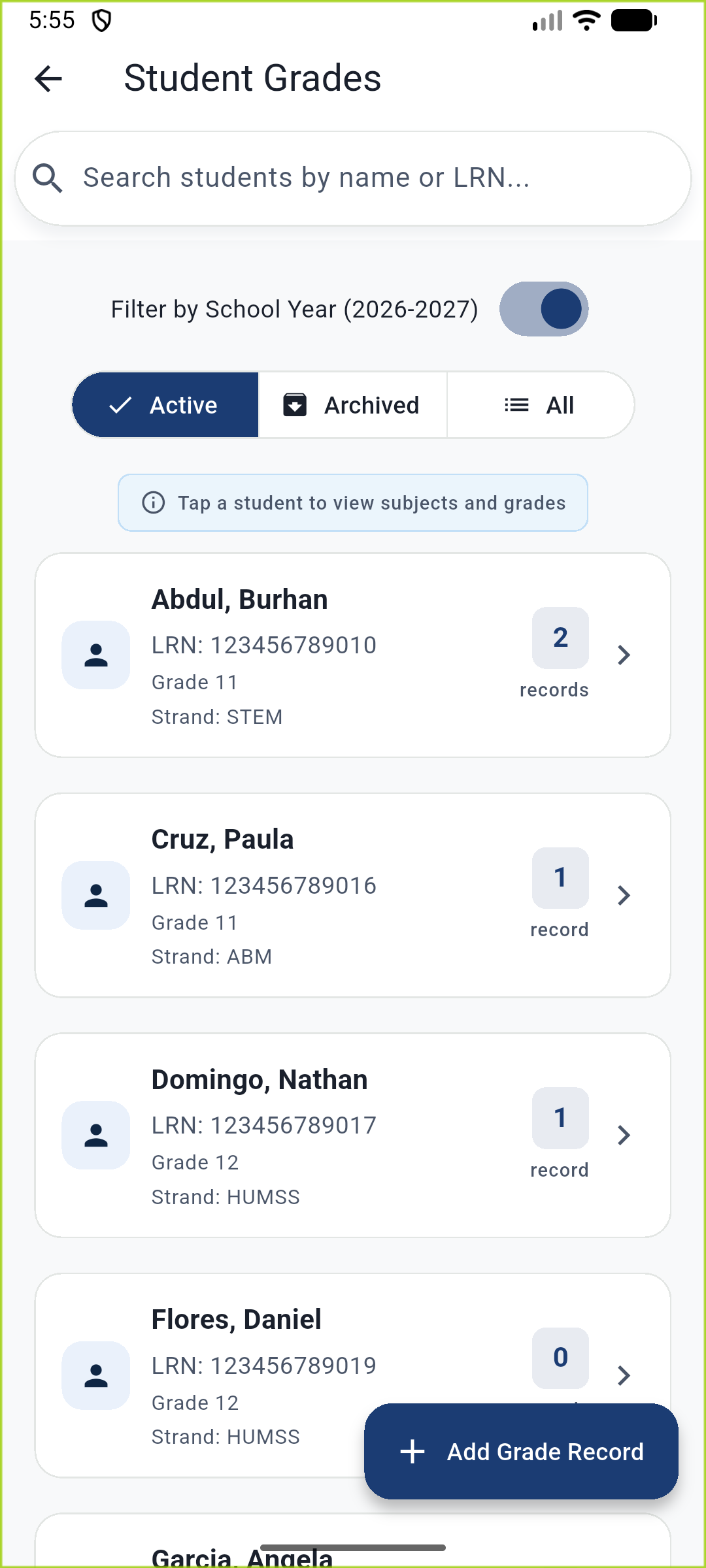Tap the Wi-Fi status icon
Screen dimensions: 706x1568
(586, 20)
